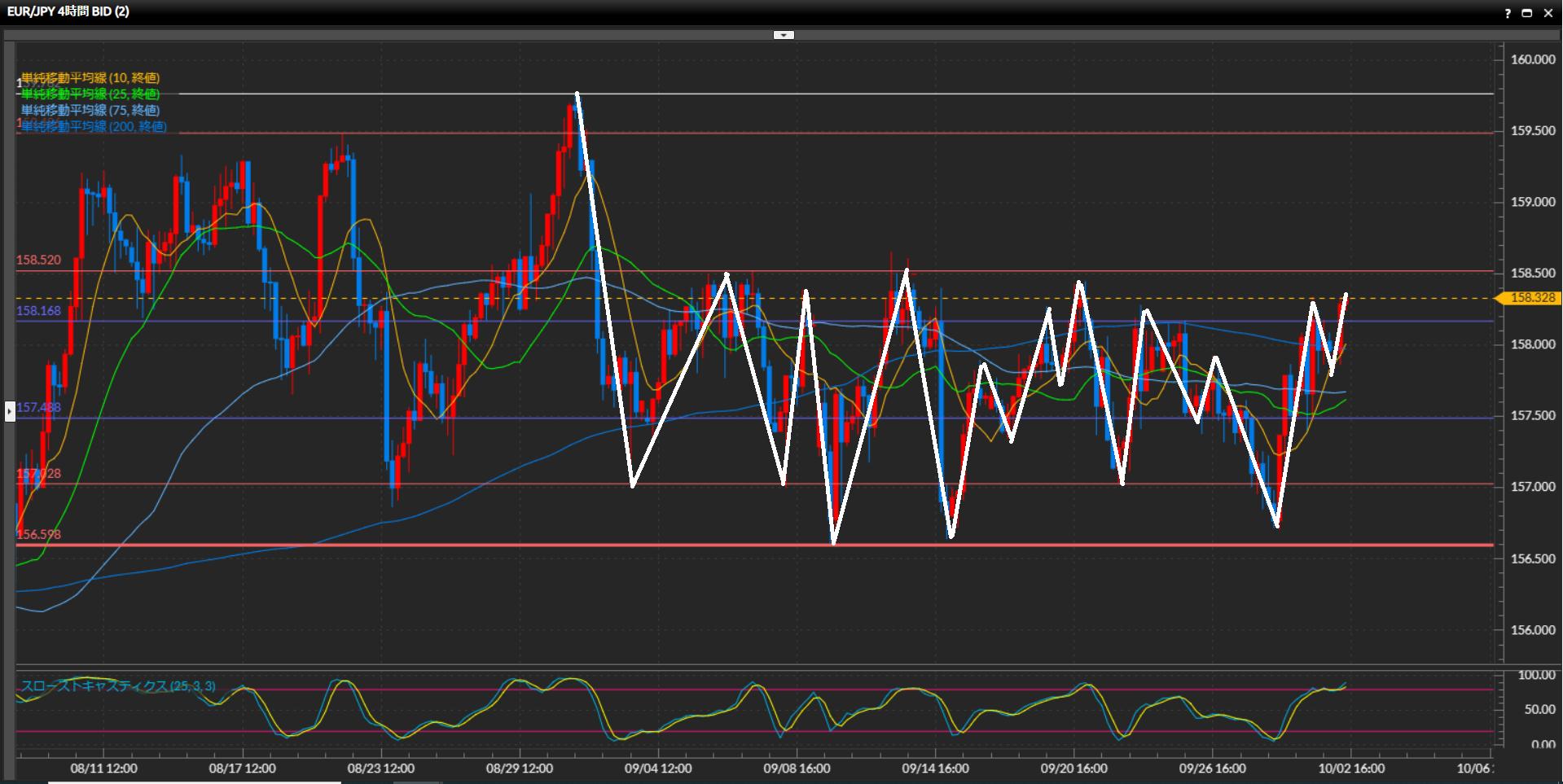Select the 158.520 horizontal line label
The width and height of the screenshot is (1563, 784).
tap(38, 261)
